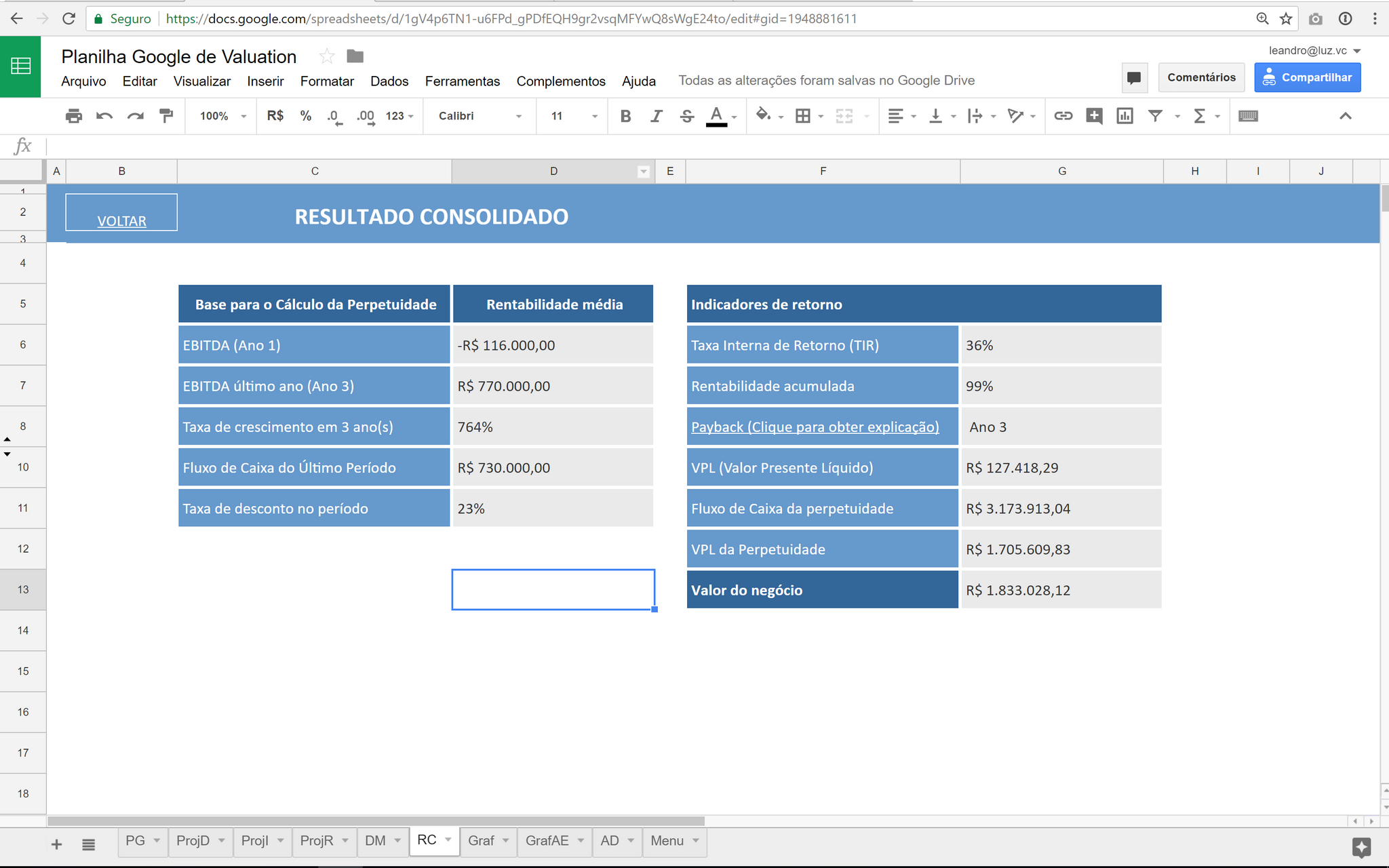Open RC sheet tab dropdown arrow
Viewport: 1389px width, 868px height.
click(448, 840)
